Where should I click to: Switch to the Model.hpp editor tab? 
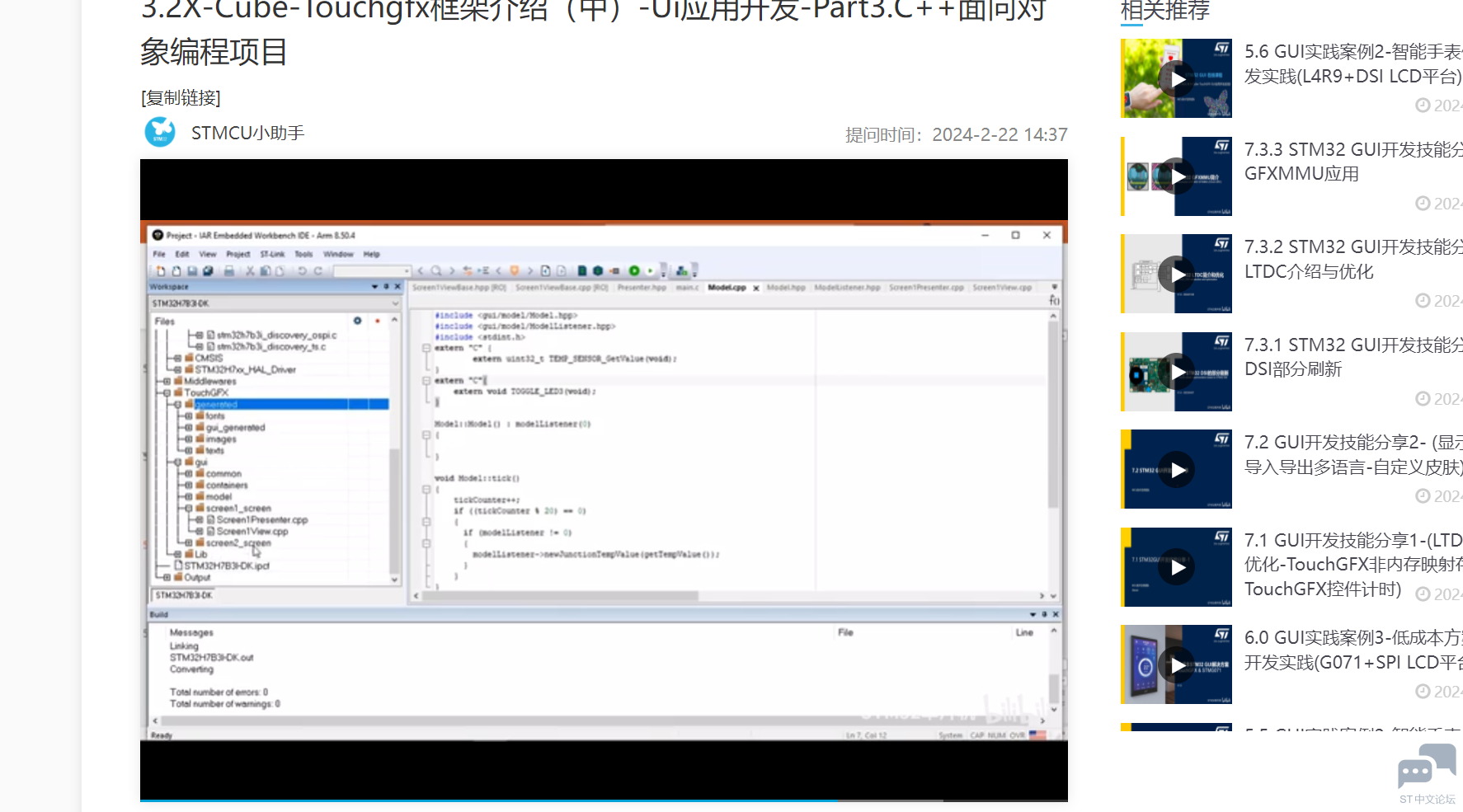pyautogui.click(x=786, y=288)
